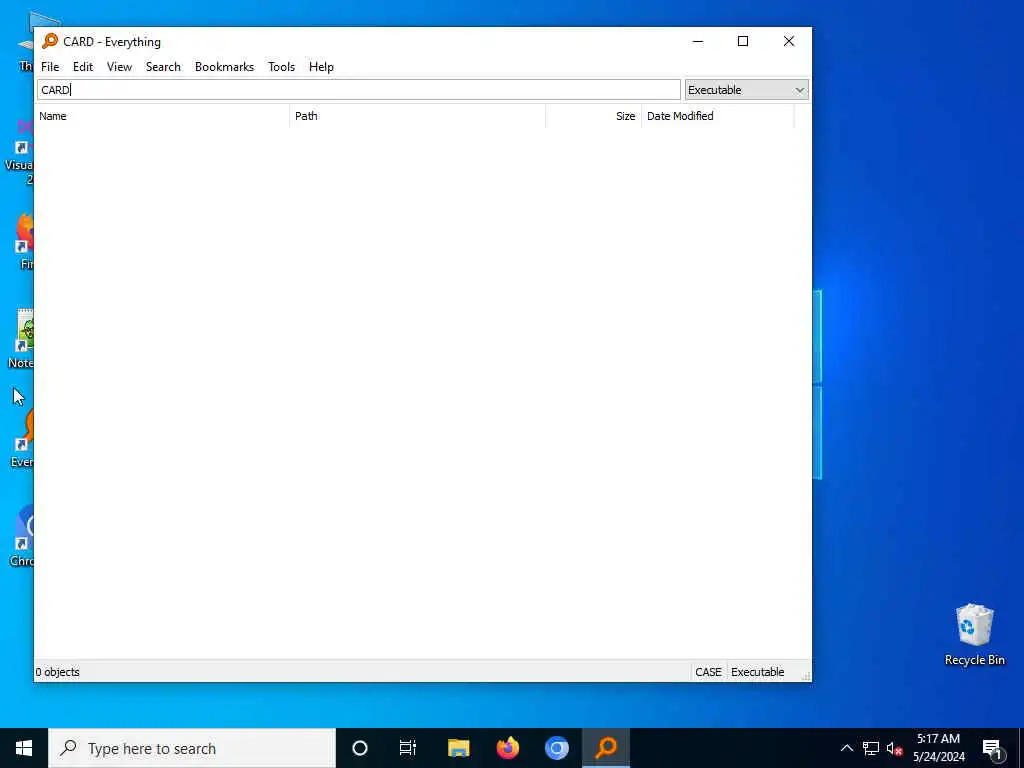Expand the Executable filter dropdown
The height and width of the screenshot is (768, 1024).
point(746,89)
